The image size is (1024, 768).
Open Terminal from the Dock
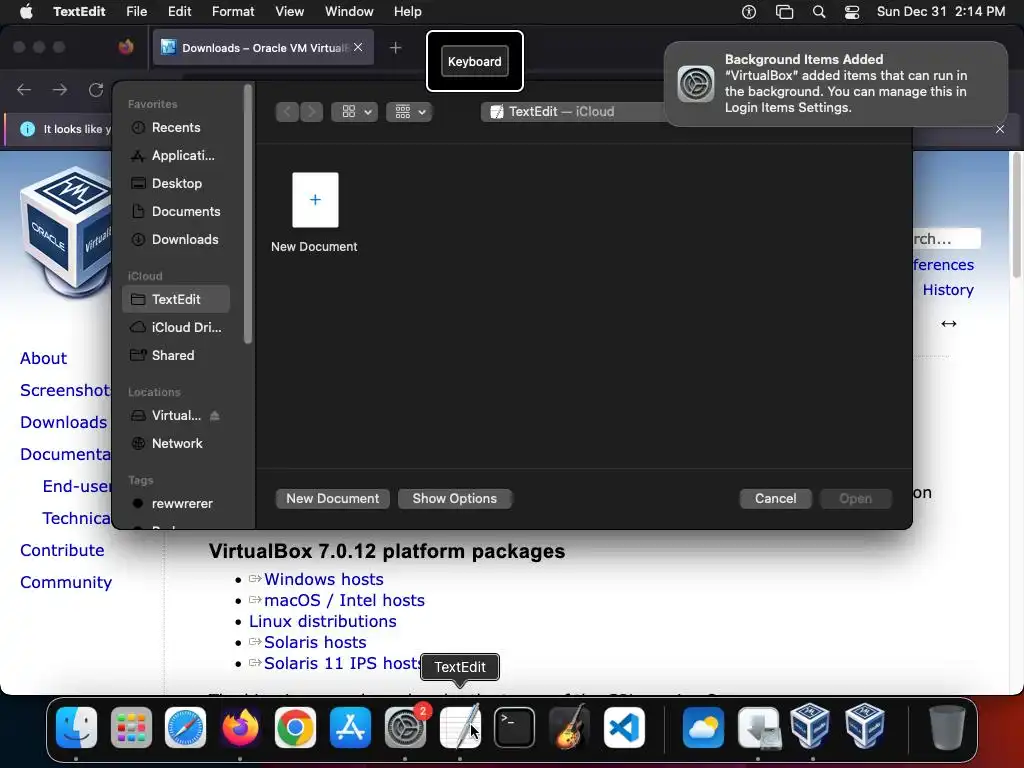click(x=515, y=727)
